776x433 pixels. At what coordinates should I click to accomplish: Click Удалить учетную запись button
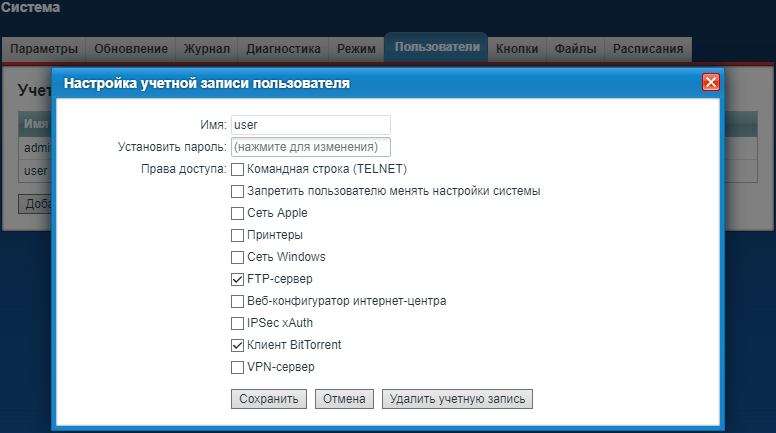coord(457,399)
